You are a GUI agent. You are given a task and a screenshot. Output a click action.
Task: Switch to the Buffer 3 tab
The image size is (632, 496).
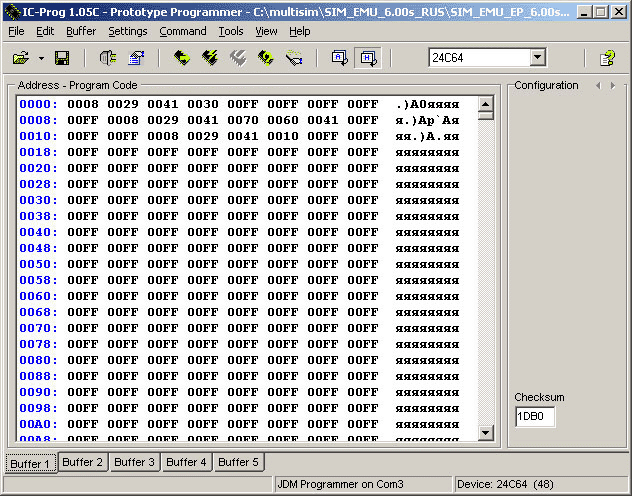(133, 462)
